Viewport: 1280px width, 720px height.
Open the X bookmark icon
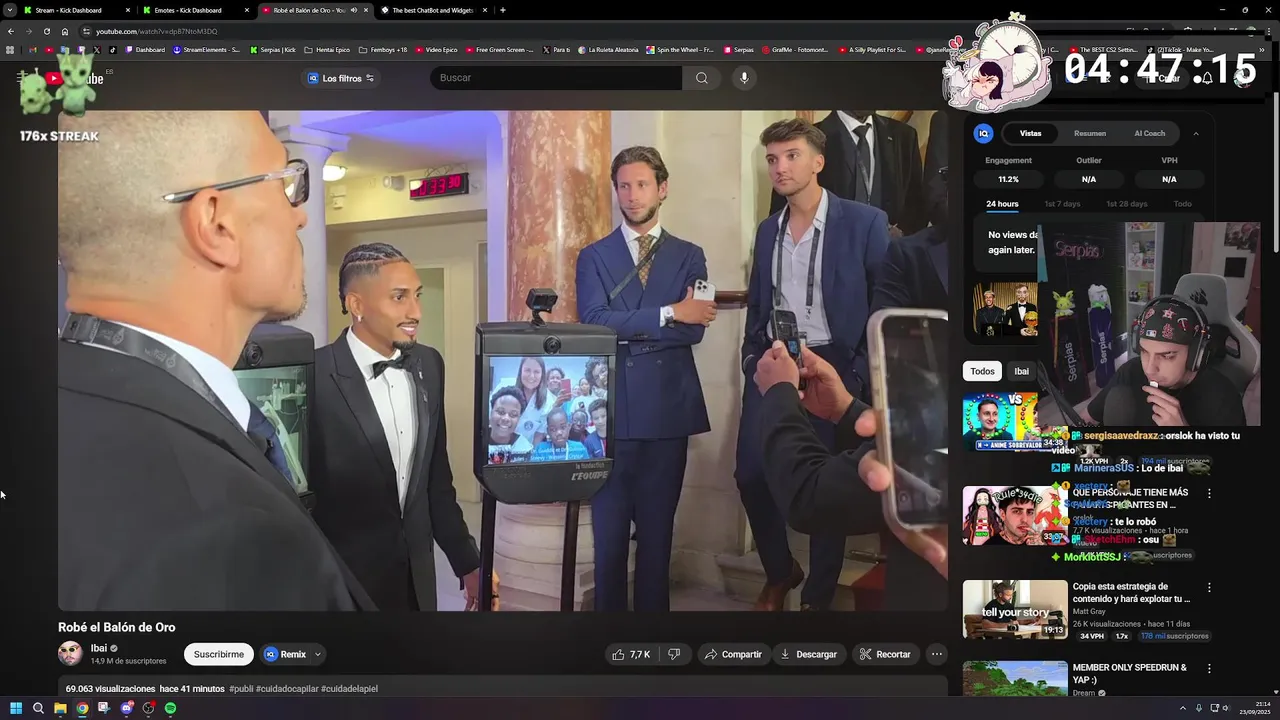click(97, 49)
